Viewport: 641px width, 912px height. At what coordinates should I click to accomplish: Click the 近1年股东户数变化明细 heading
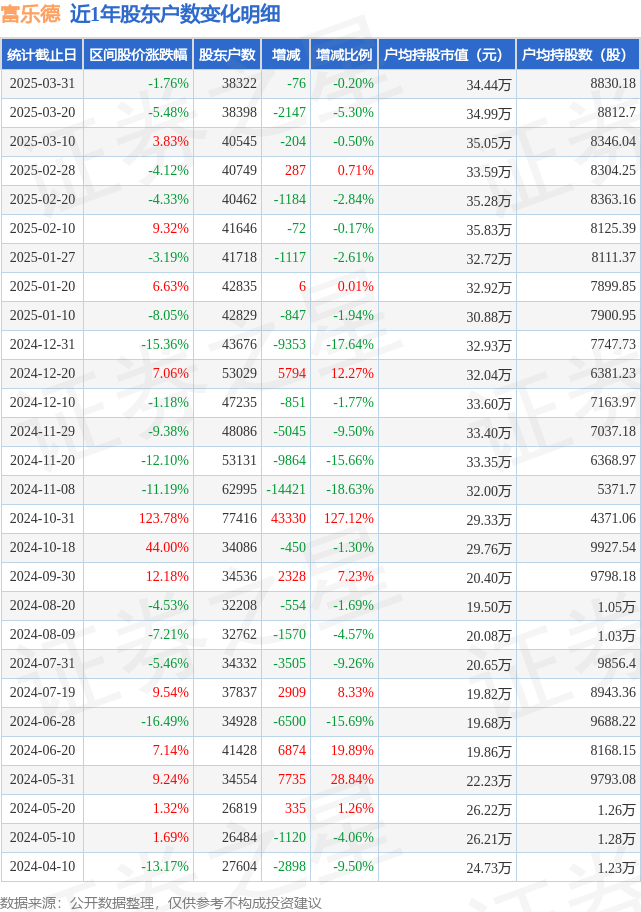175,13
